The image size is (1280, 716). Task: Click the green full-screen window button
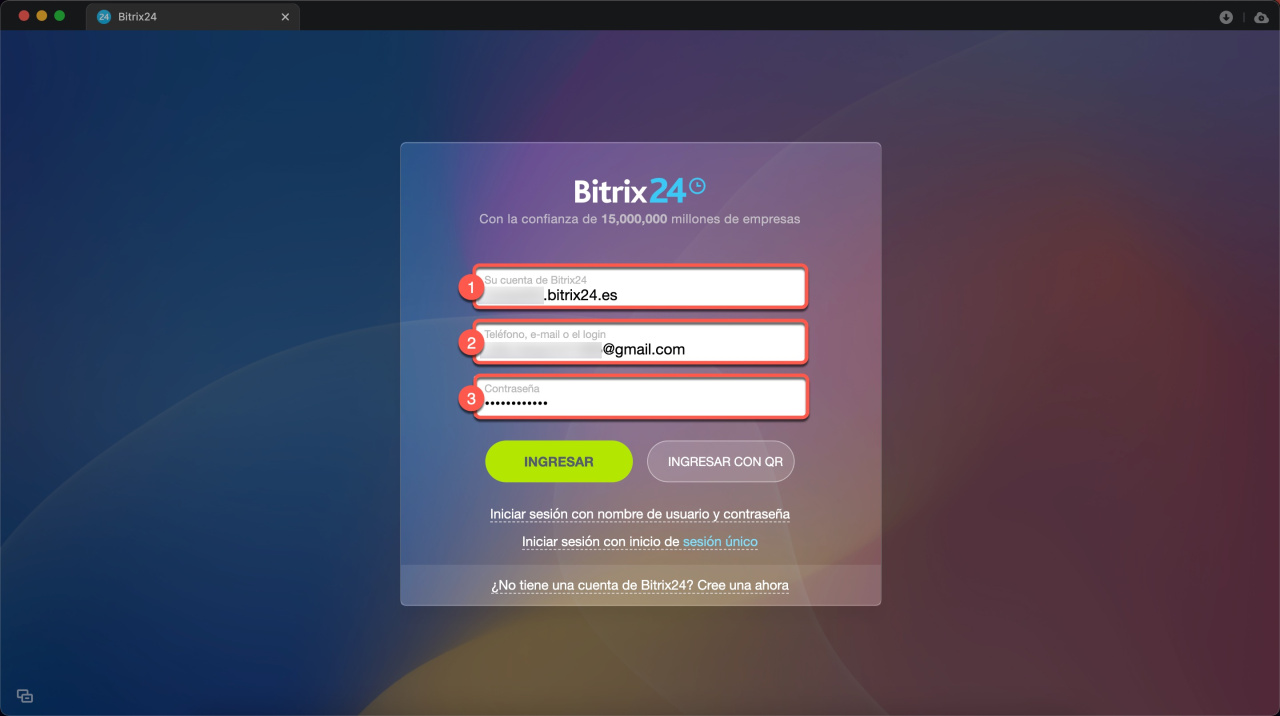pyautogui.click(x=60, y=16)
